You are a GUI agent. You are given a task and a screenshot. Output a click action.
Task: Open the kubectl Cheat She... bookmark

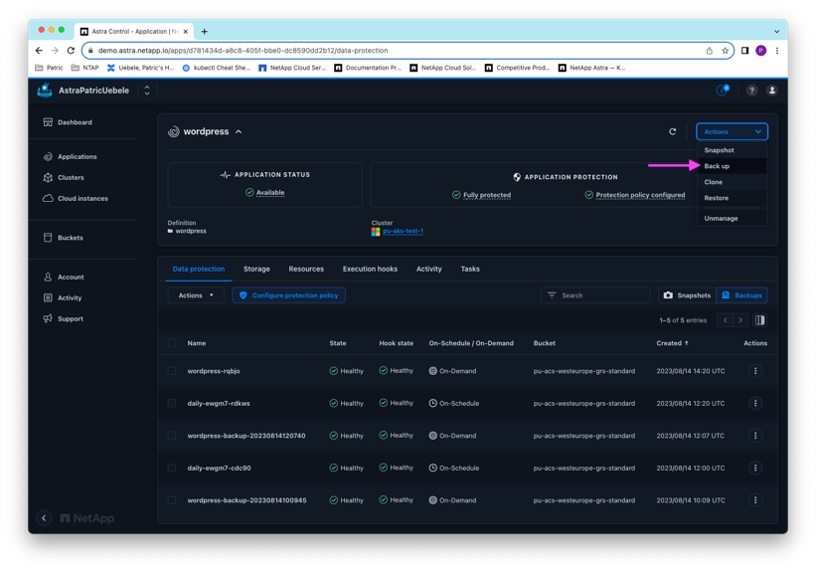coord(216,68)
